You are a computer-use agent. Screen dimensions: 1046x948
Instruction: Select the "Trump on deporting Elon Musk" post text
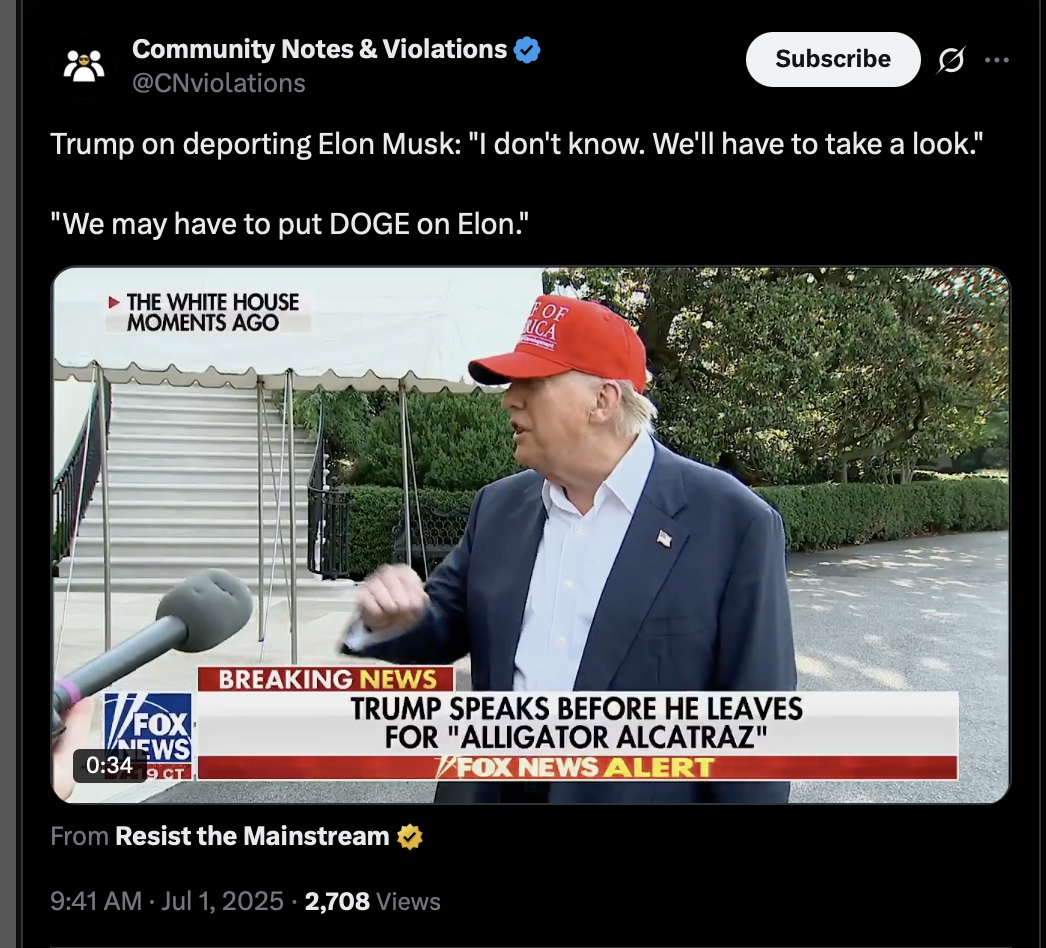tap(516, 144)
